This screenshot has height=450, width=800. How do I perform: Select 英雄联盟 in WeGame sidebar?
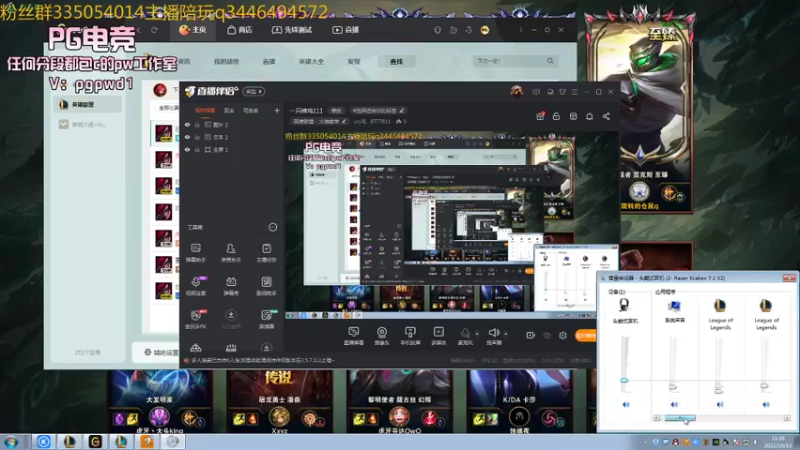[x=88, y=105]
